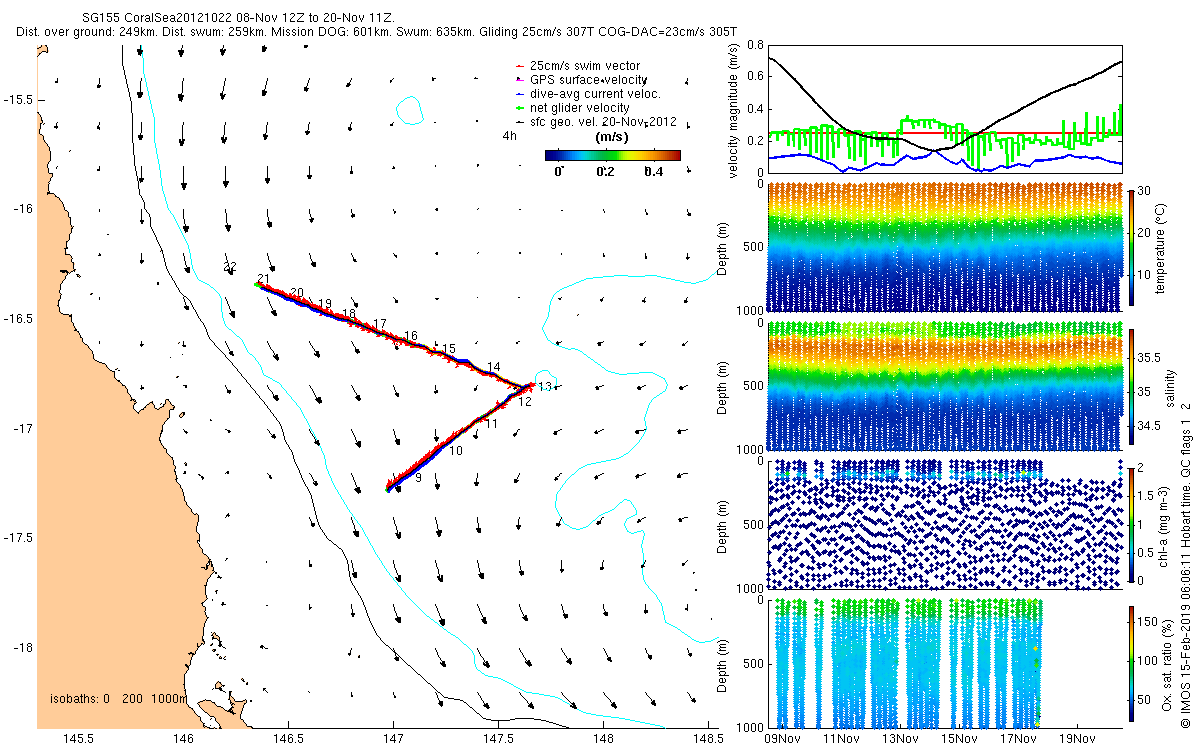Click the temperature depth-section plot
This screenshot has width=1200, height=750.
[945, 246]
